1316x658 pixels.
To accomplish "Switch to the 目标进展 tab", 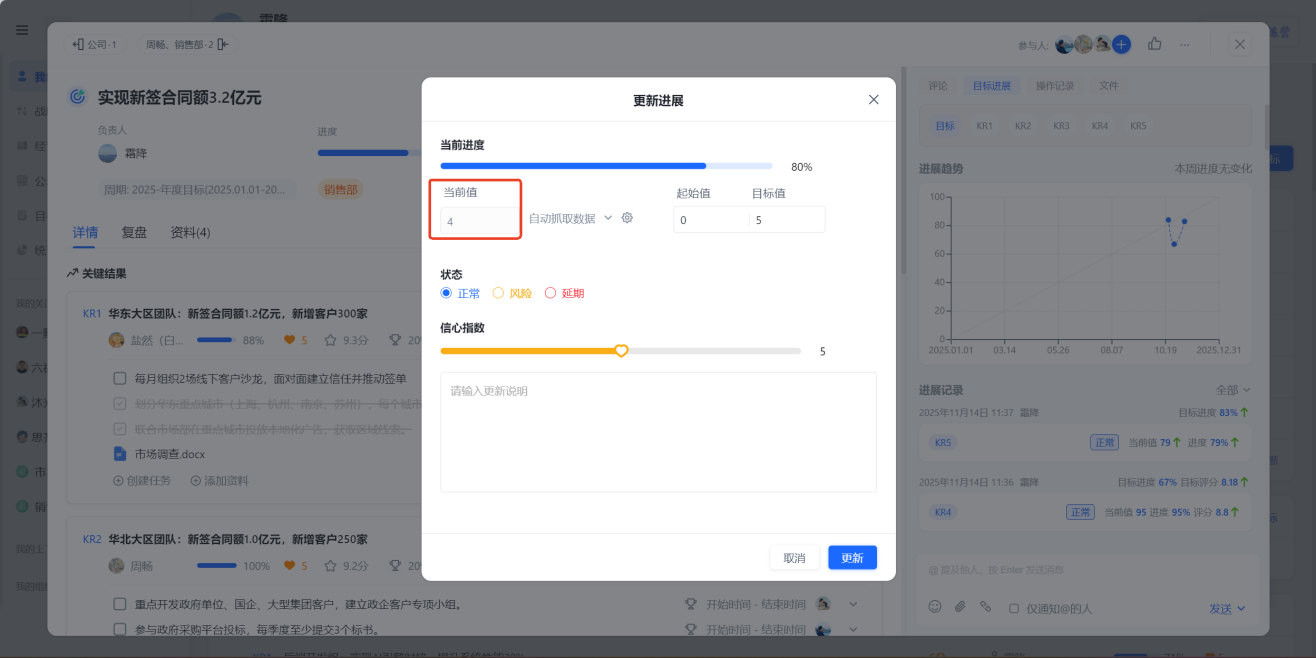I will click(x=992, y=86).
